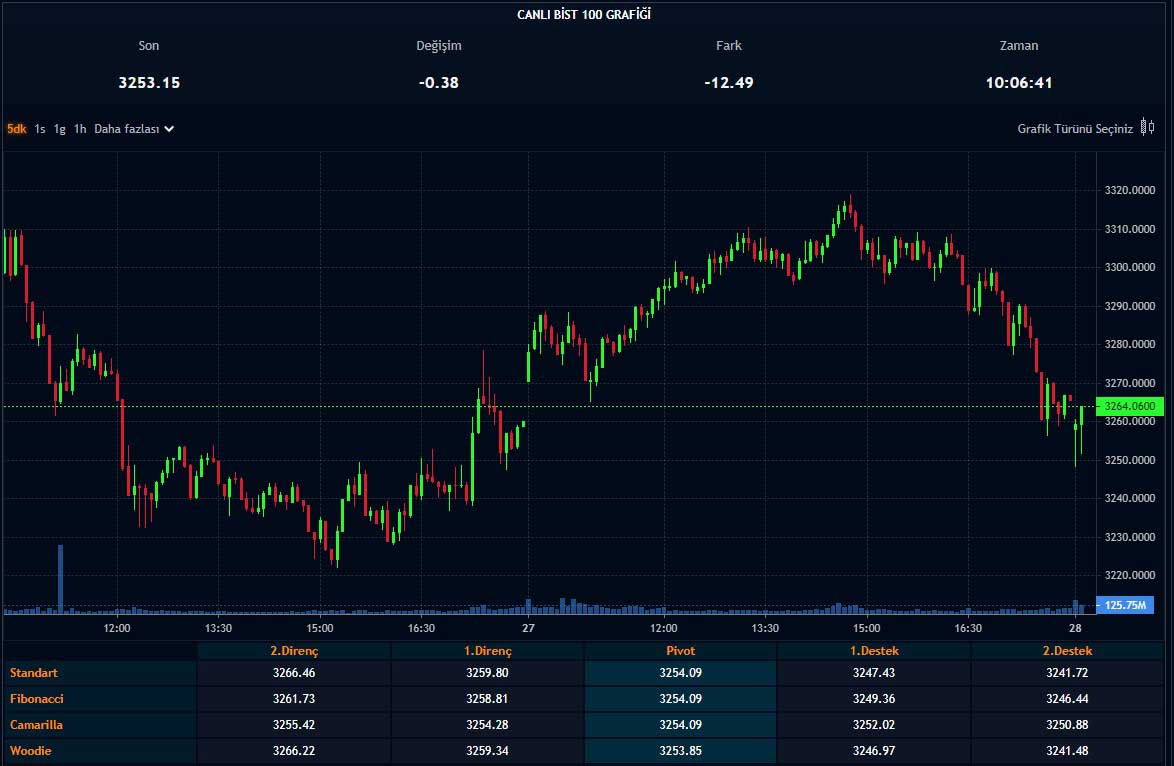Select the 1.Destek column header
Screen dimensions: 1174x766
tap(874, 651)
